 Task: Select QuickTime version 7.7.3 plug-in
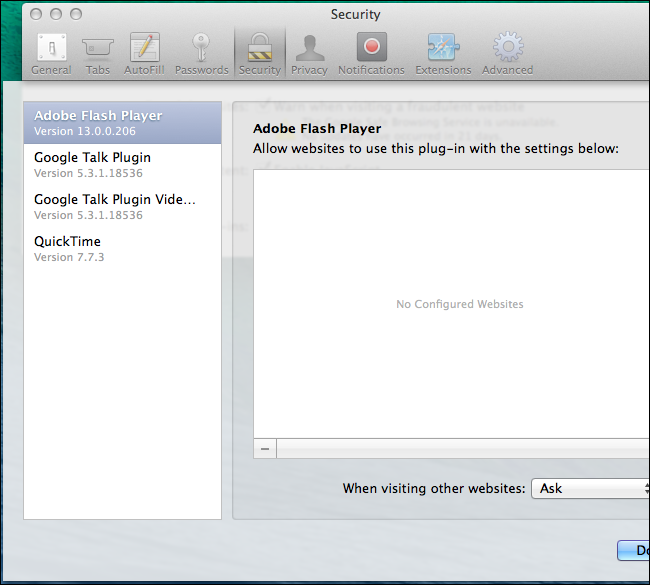pyautogui.click(x=122, y=249)
